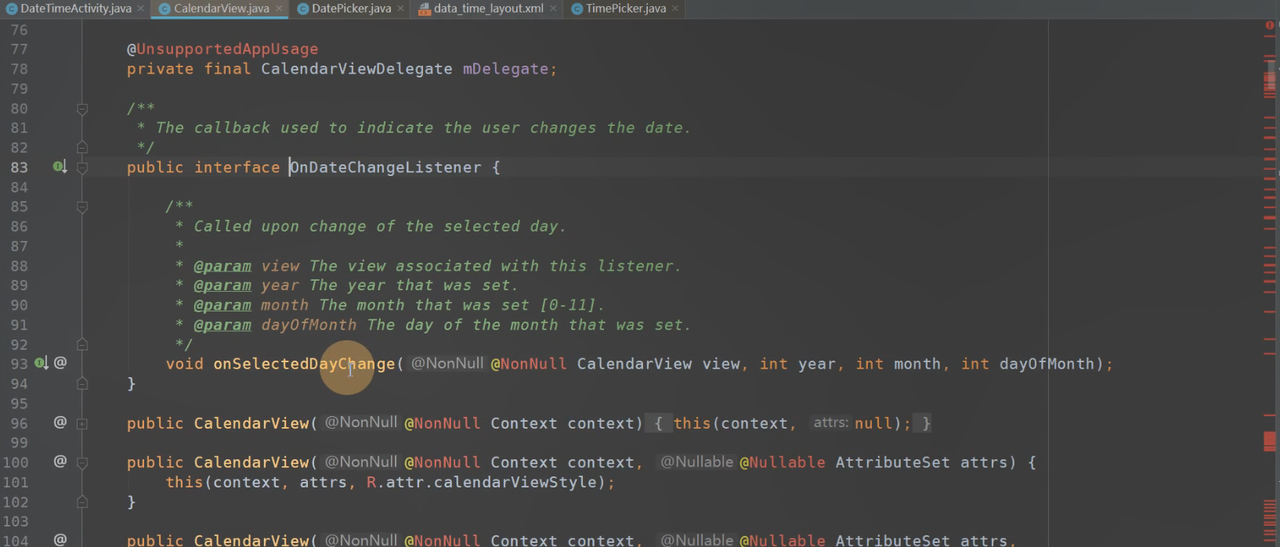This screenshot has height=547, width=1280.
Task: Close the data_time_layout.xml tab
Action: pyautogui.click(x=553, y=8)
